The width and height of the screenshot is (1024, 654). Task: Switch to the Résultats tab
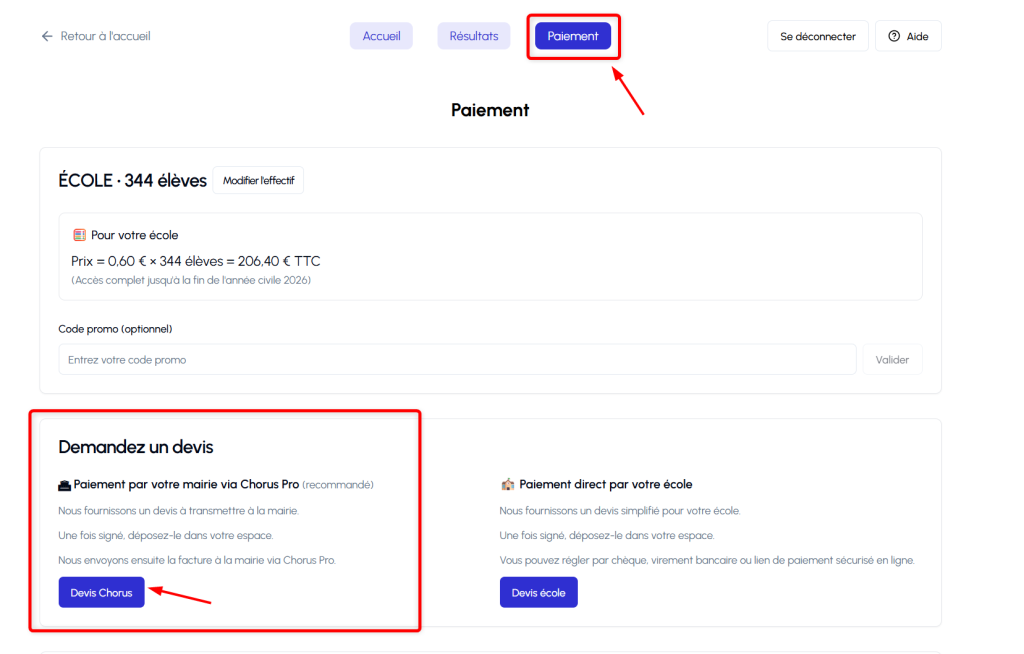click(473, 36)
